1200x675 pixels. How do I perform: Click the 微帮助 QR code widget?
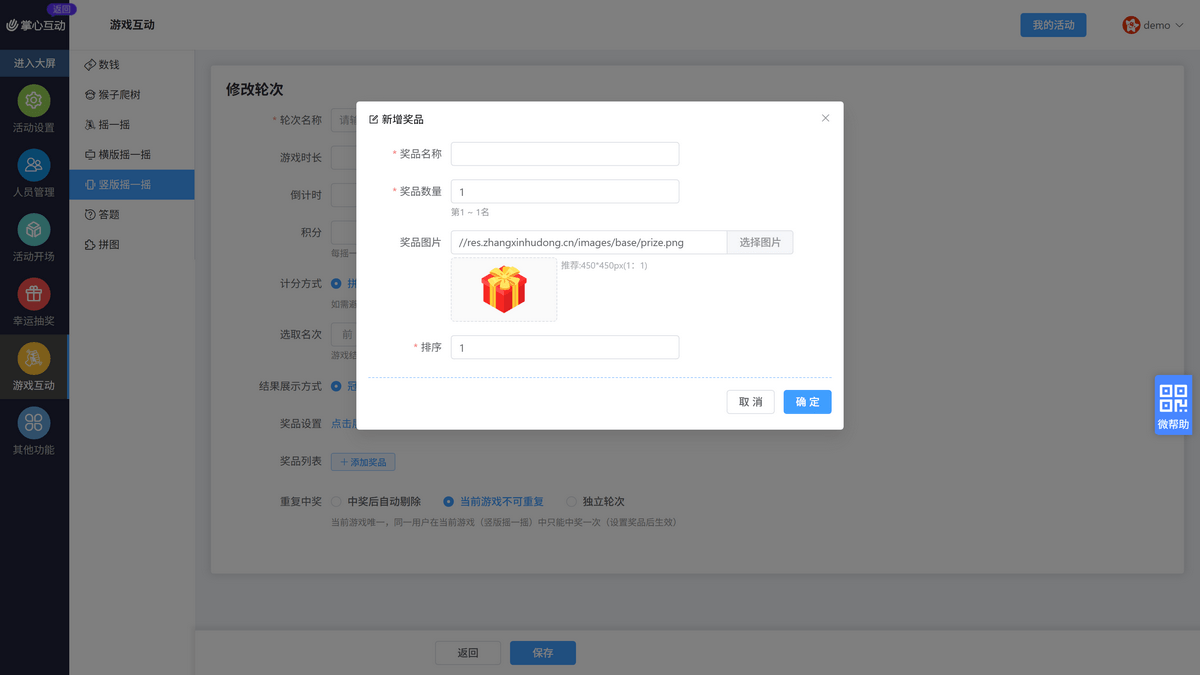1173,405
